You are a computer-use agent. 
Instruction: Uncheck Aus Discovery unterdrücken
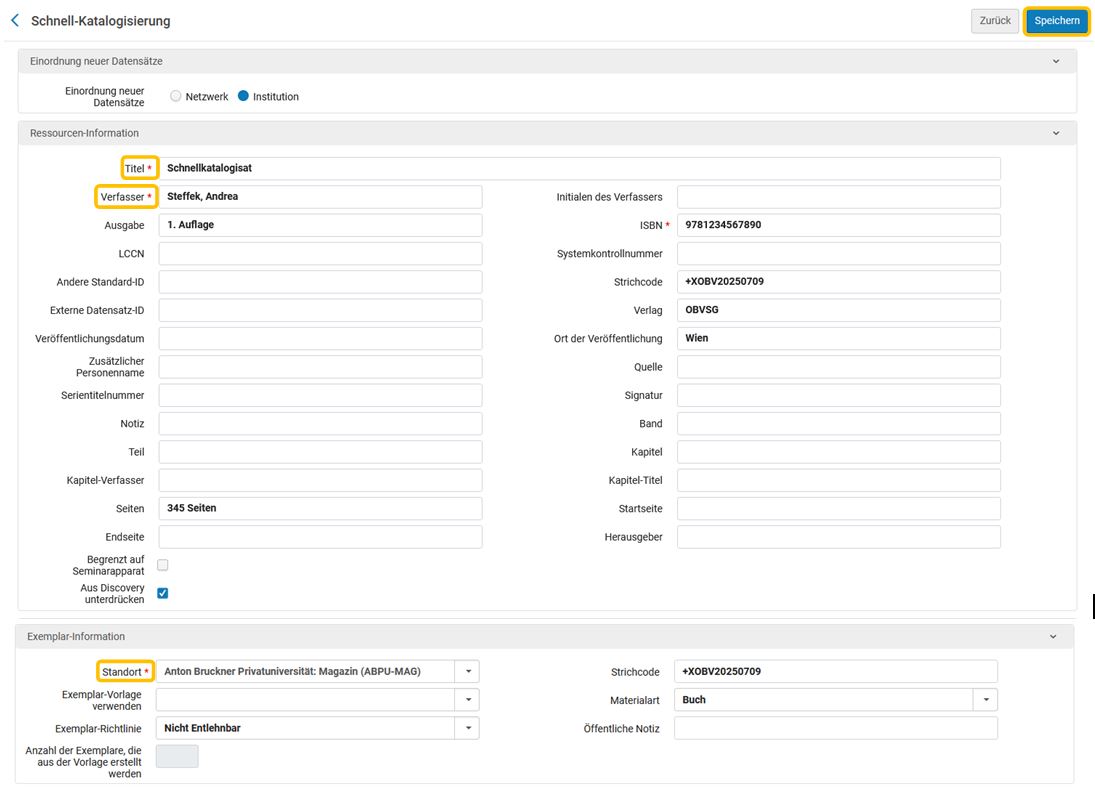click(x=163, y=593)
